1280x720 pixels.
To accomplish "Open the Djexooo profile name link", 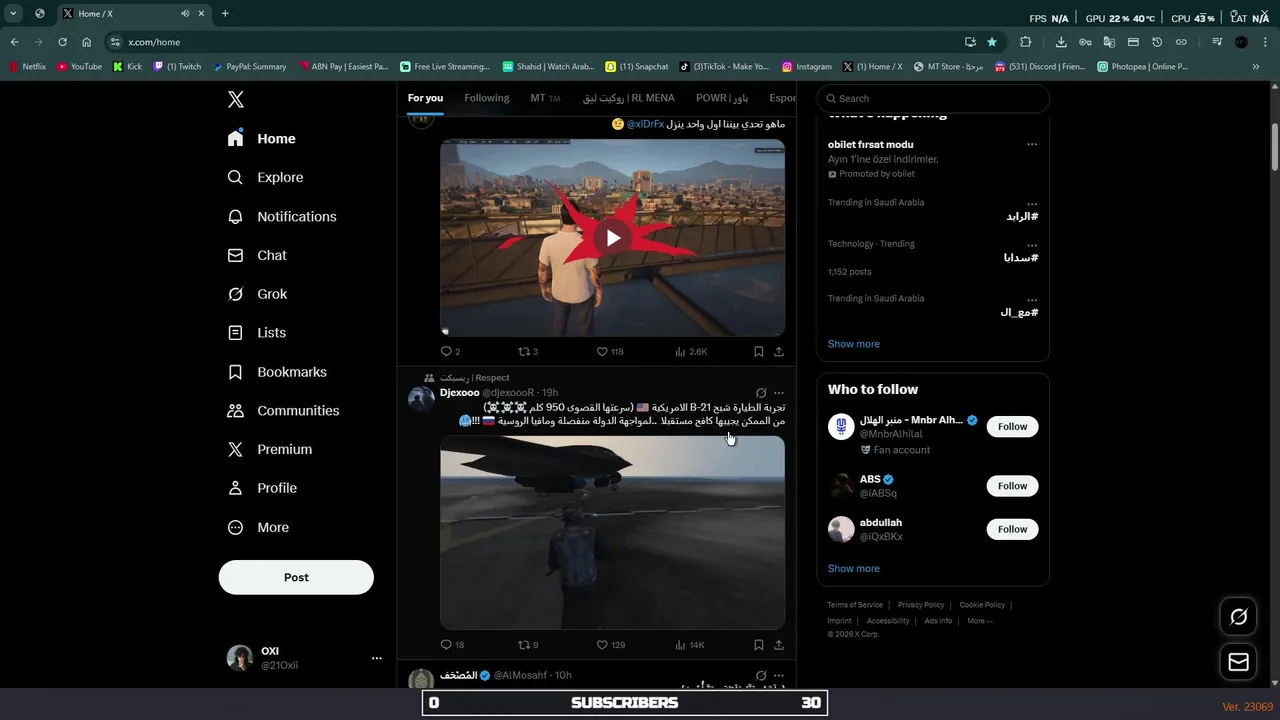I will tap(459, 393).
